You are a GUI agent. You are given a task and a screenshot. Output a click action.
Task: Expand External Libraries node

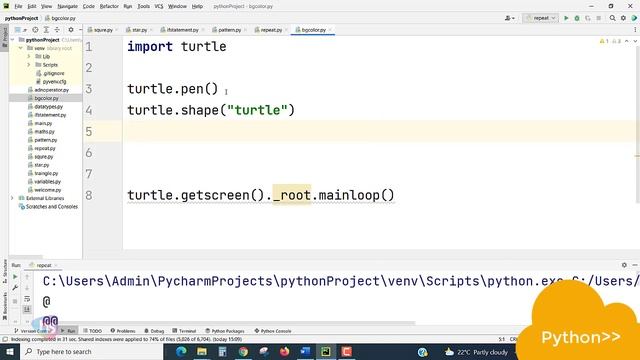(x=13, y=198)
